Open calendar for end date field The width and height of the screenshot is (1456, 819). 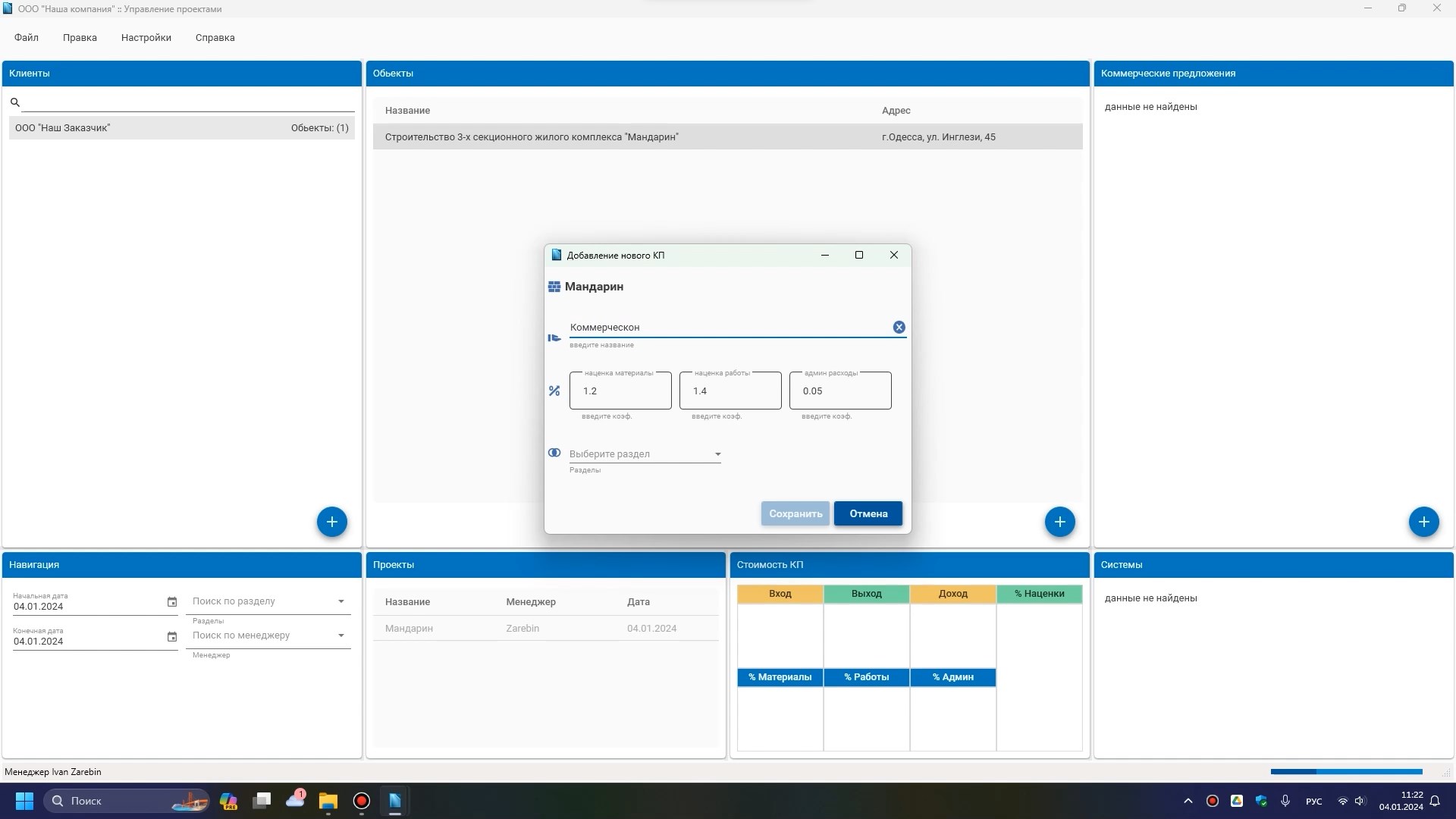[172, 637]
